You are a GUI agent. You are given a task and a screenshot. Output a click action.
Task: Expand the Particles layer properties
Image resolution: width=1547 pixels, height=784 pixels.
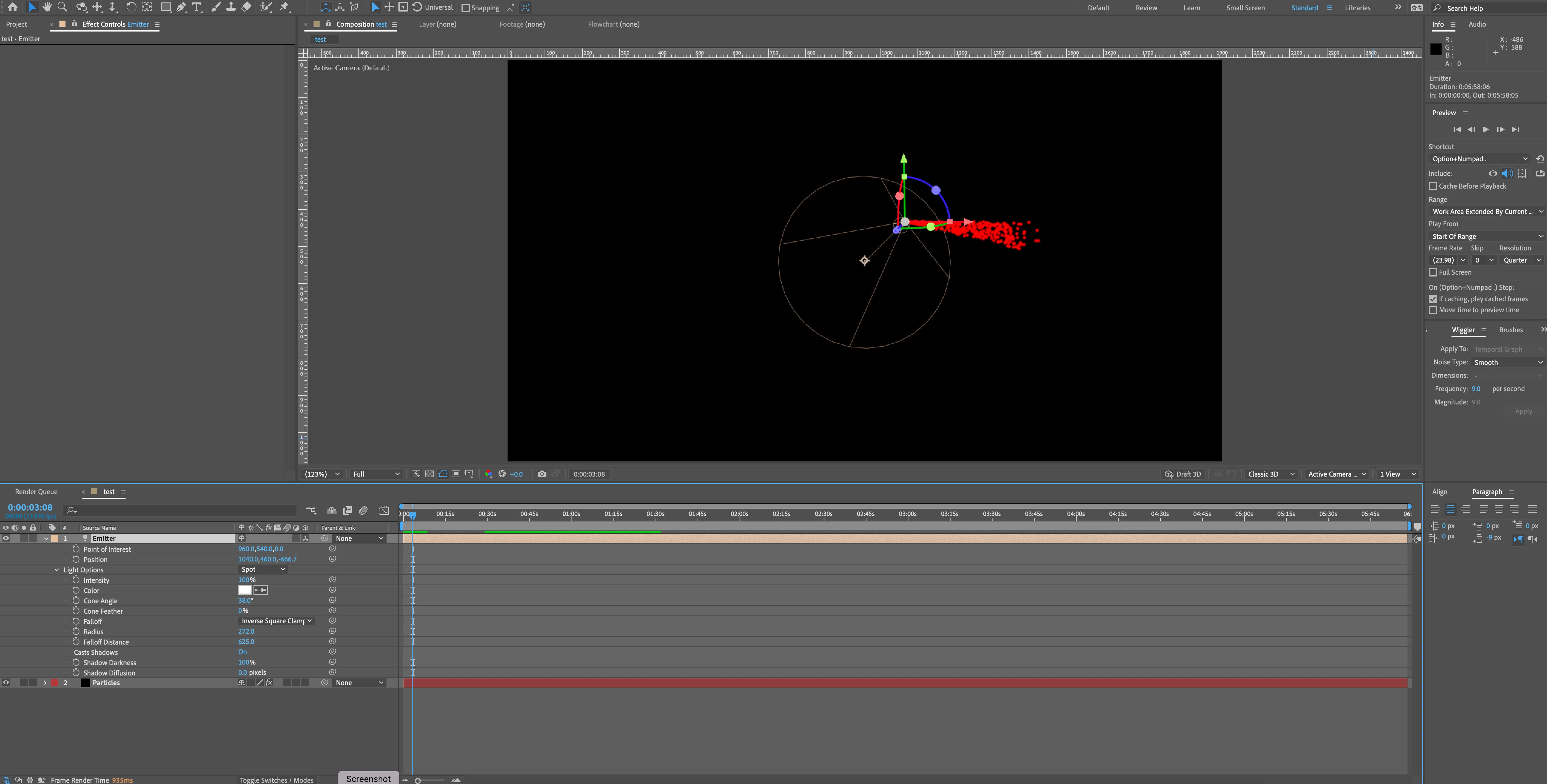tap(45, 682)
